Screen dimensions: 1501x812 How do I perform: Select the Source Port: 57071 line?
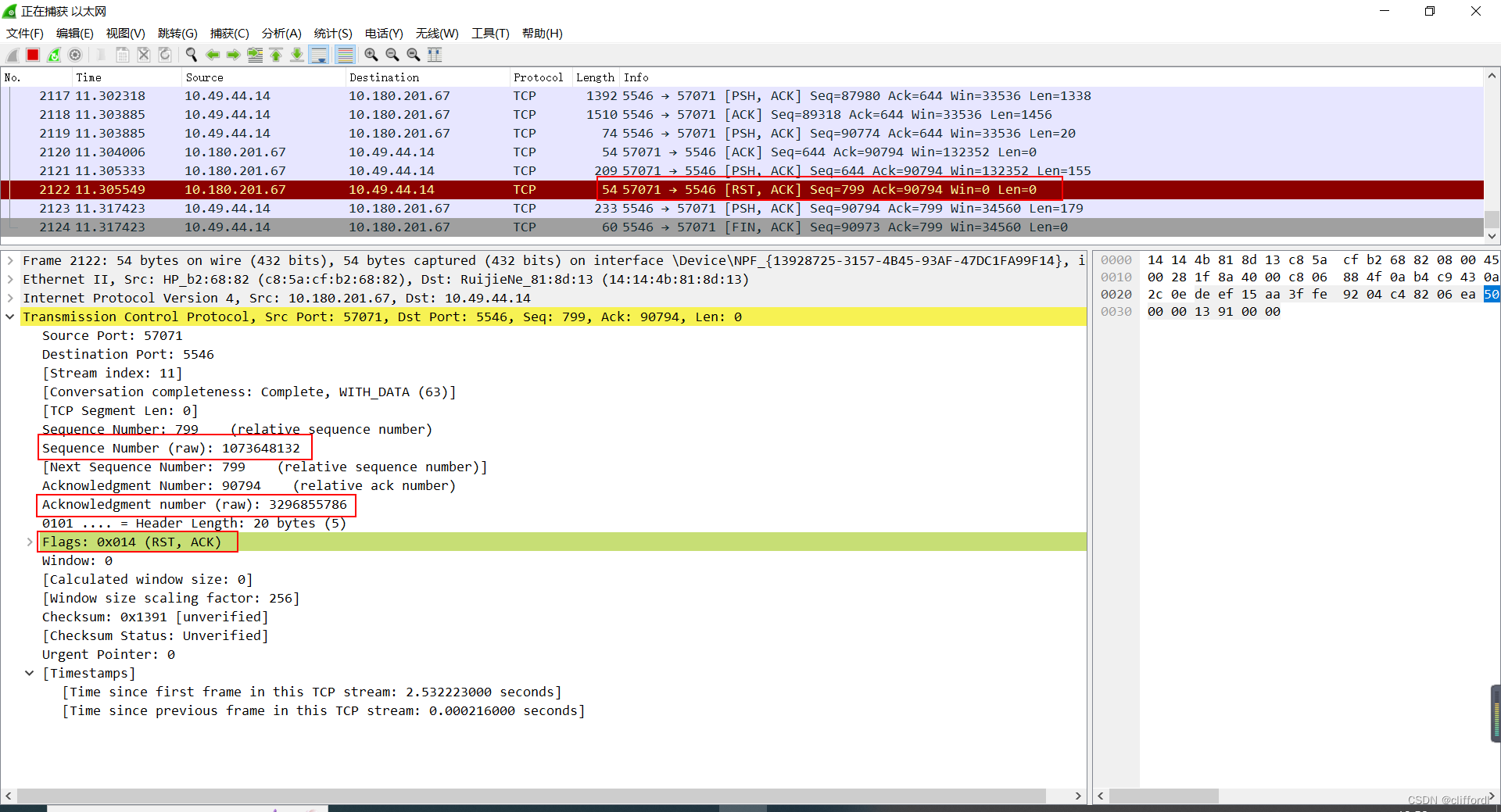point(113,335)
